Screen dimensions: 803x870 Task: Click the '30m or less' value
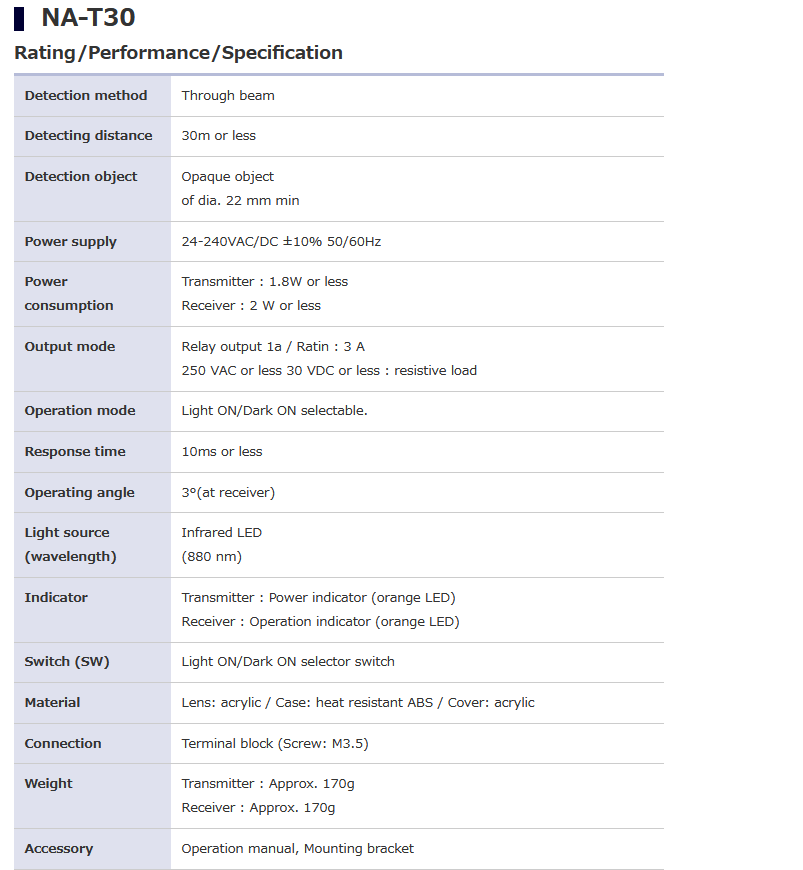(218, 136)
